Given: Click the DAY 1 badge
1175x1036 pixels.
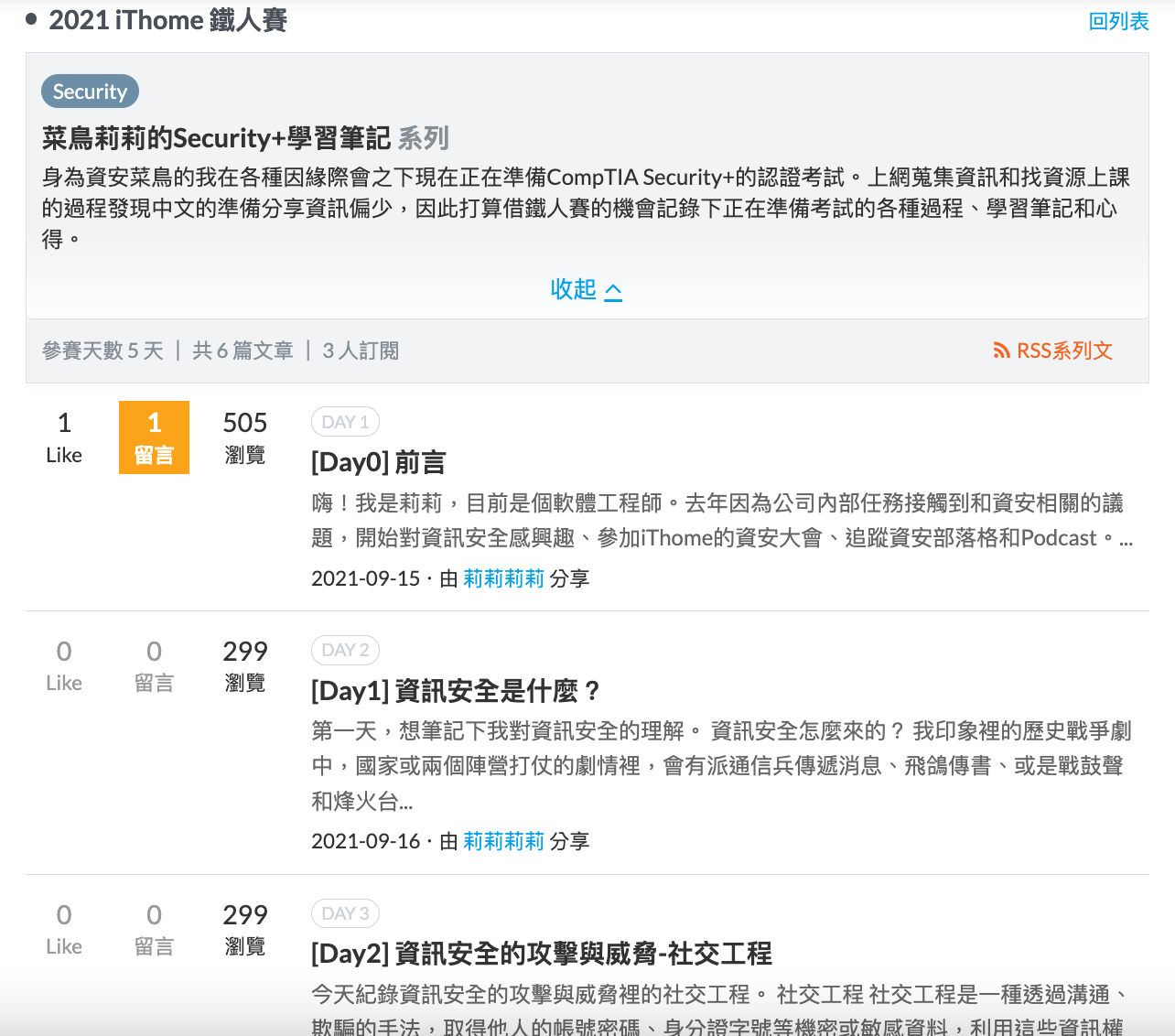Looking at the screenshot, I should 345,422.
